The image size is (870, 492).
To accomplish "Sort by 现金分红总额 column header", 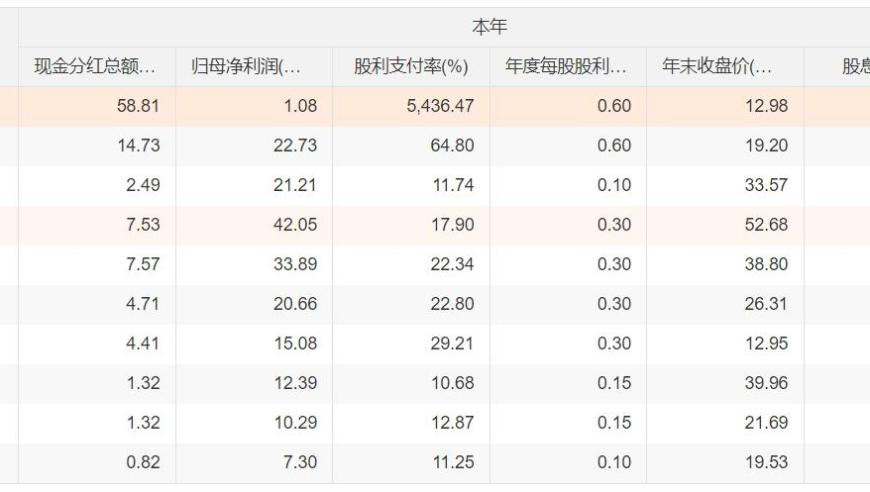I will (x=97, y=67).
